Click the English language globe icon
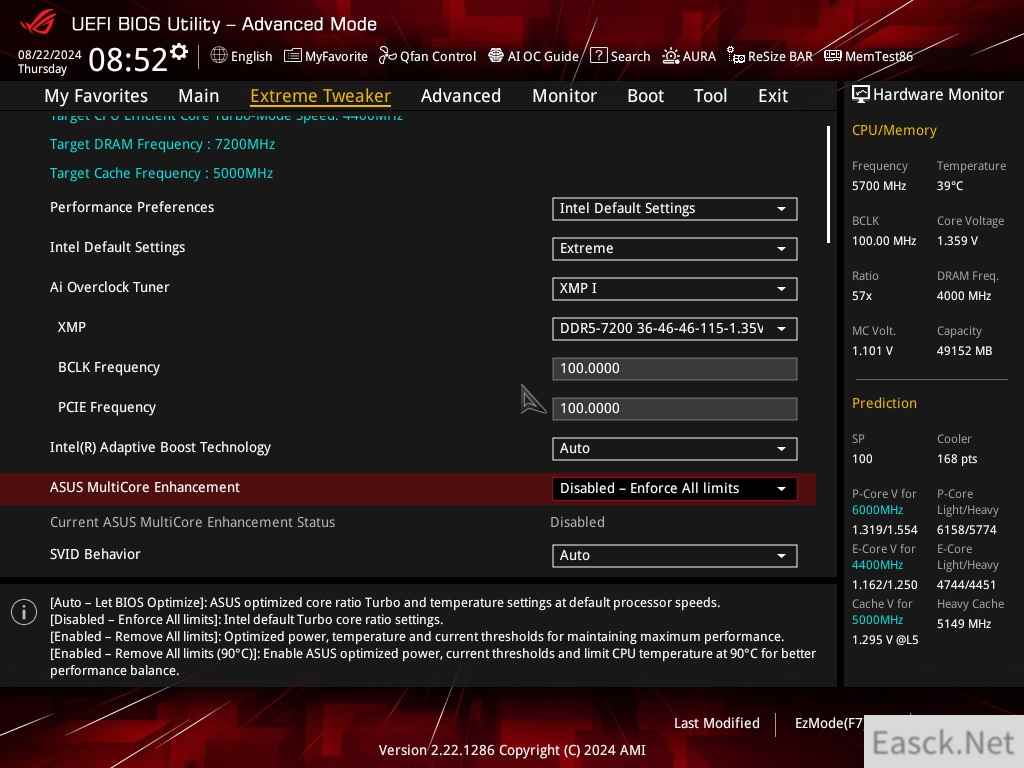The image size is (1024, 768). coord(219,55)
